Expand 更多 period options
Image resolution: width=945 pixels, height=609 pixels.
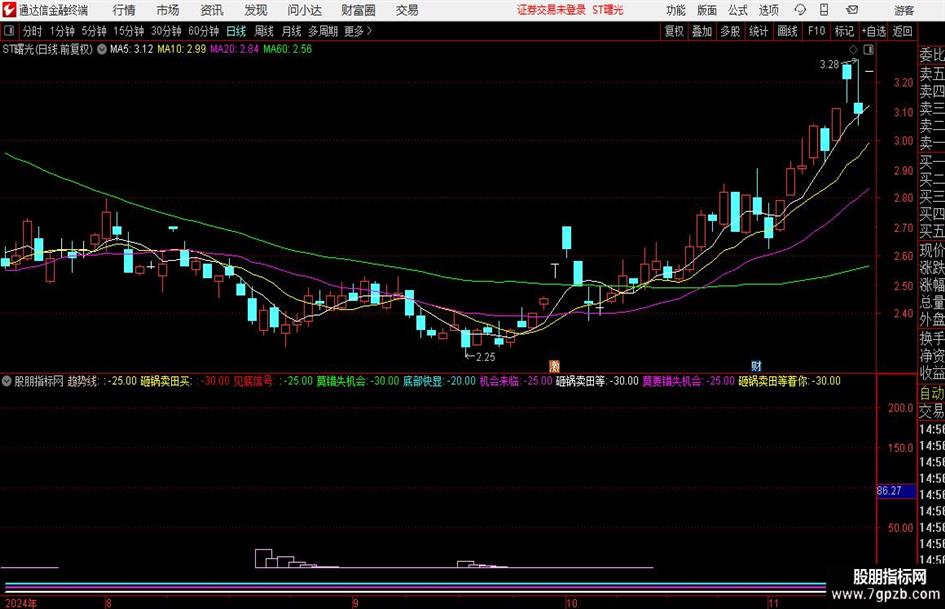(358, 31)
